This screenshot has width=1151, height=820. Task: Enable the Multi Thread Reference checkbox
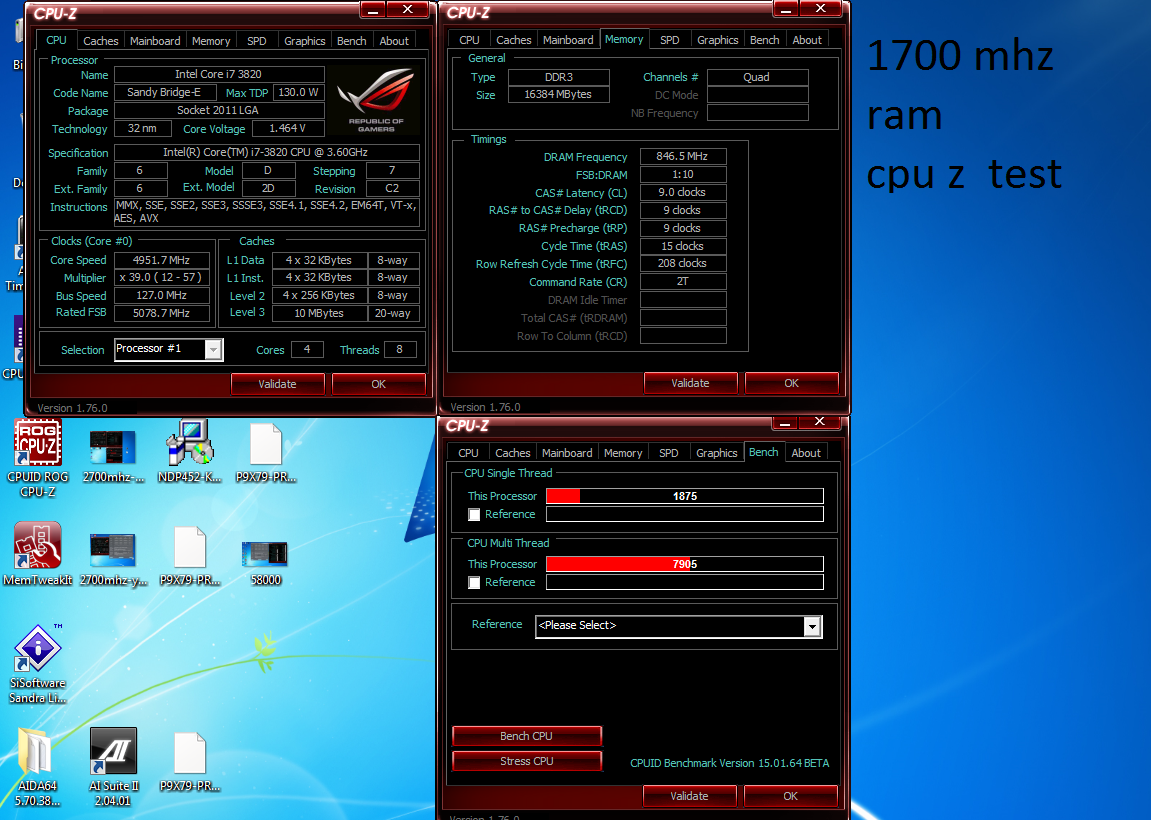(x=474, y=582)
